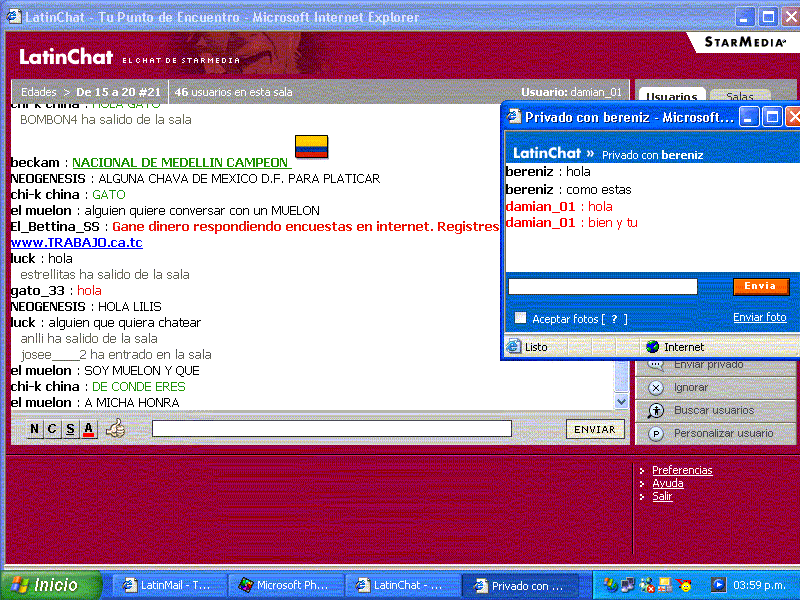The image size is (800, 600).
Task: Select Buscar usuarios option
Action: click(715, 410)
